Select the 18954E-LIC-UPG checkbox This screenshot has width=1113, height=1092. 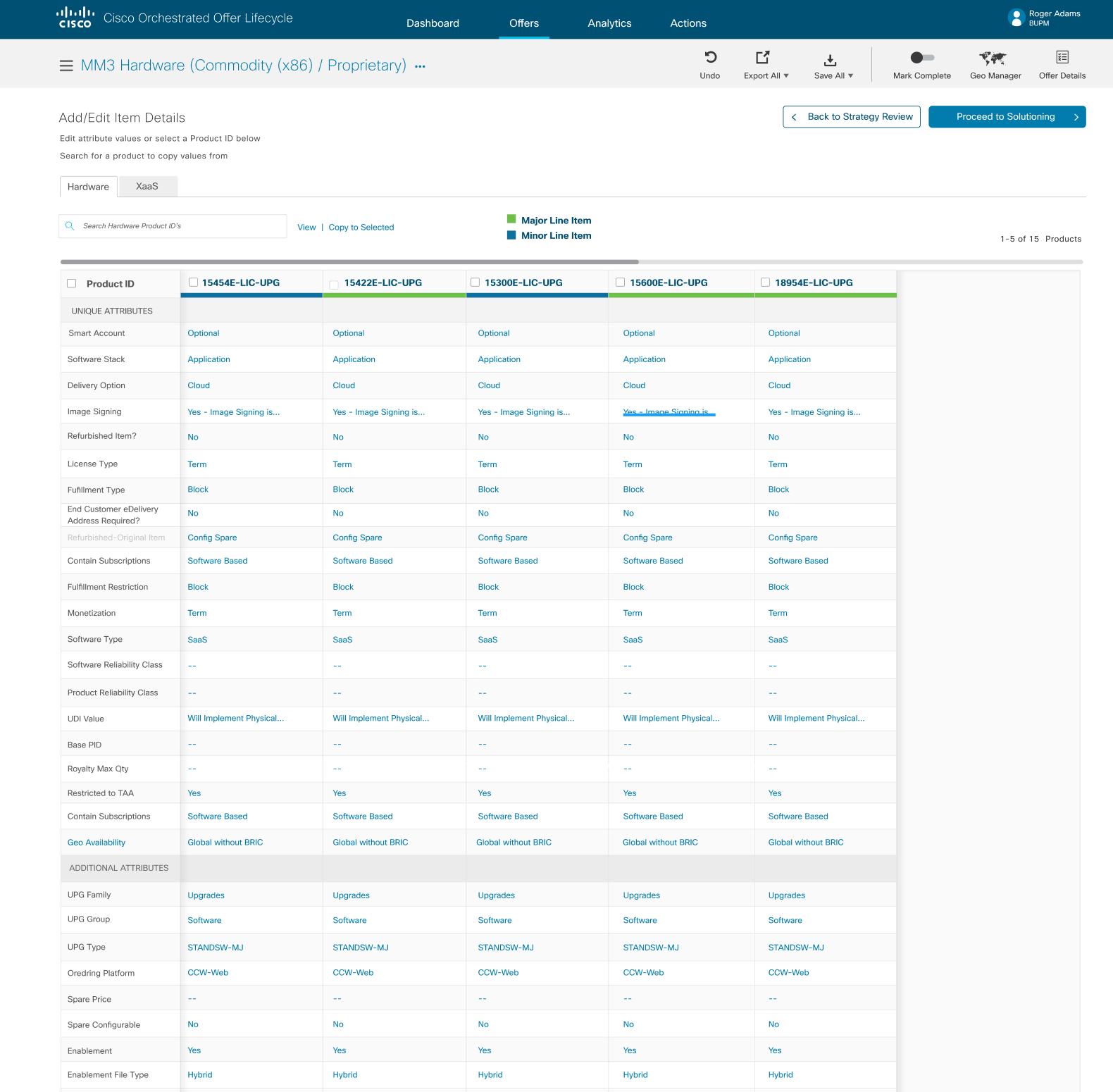point(765,283)
